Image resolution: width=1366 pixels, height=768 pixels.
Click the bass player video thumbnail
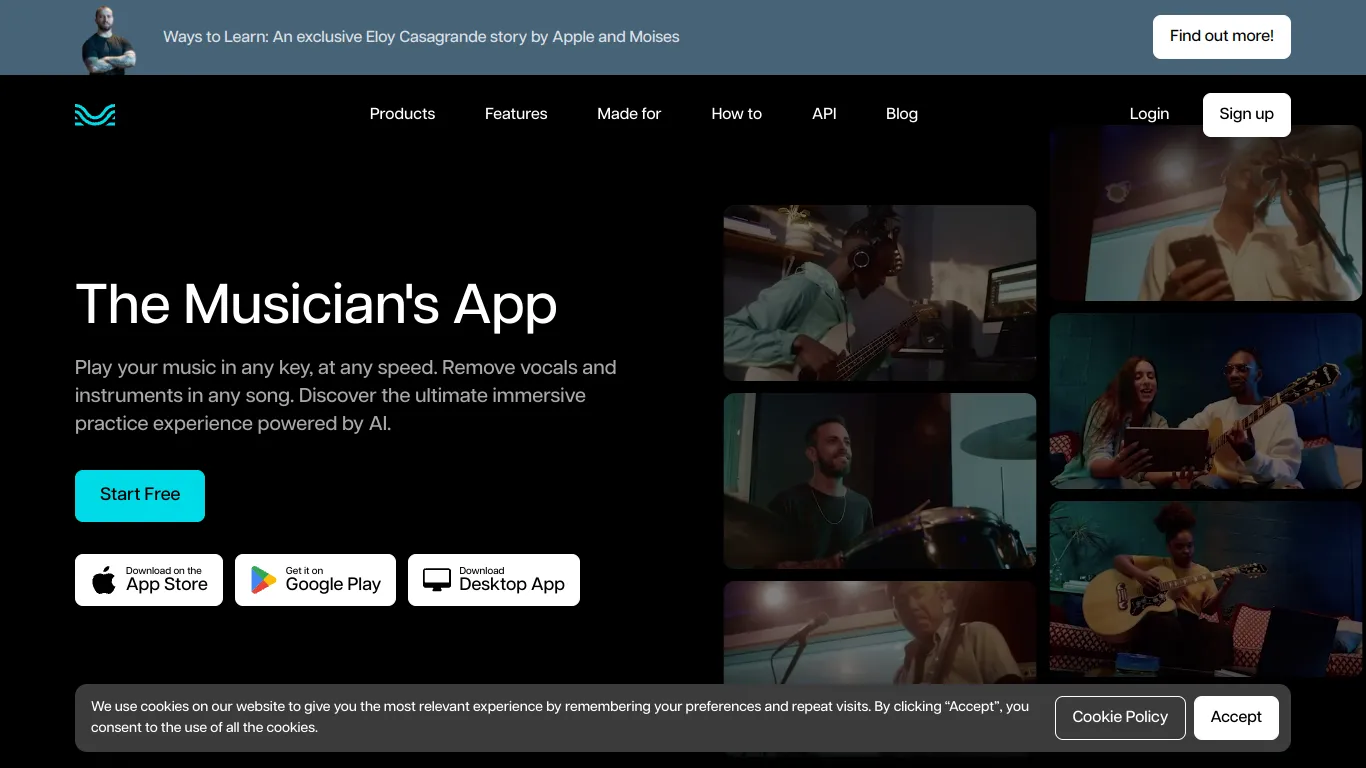880,292
